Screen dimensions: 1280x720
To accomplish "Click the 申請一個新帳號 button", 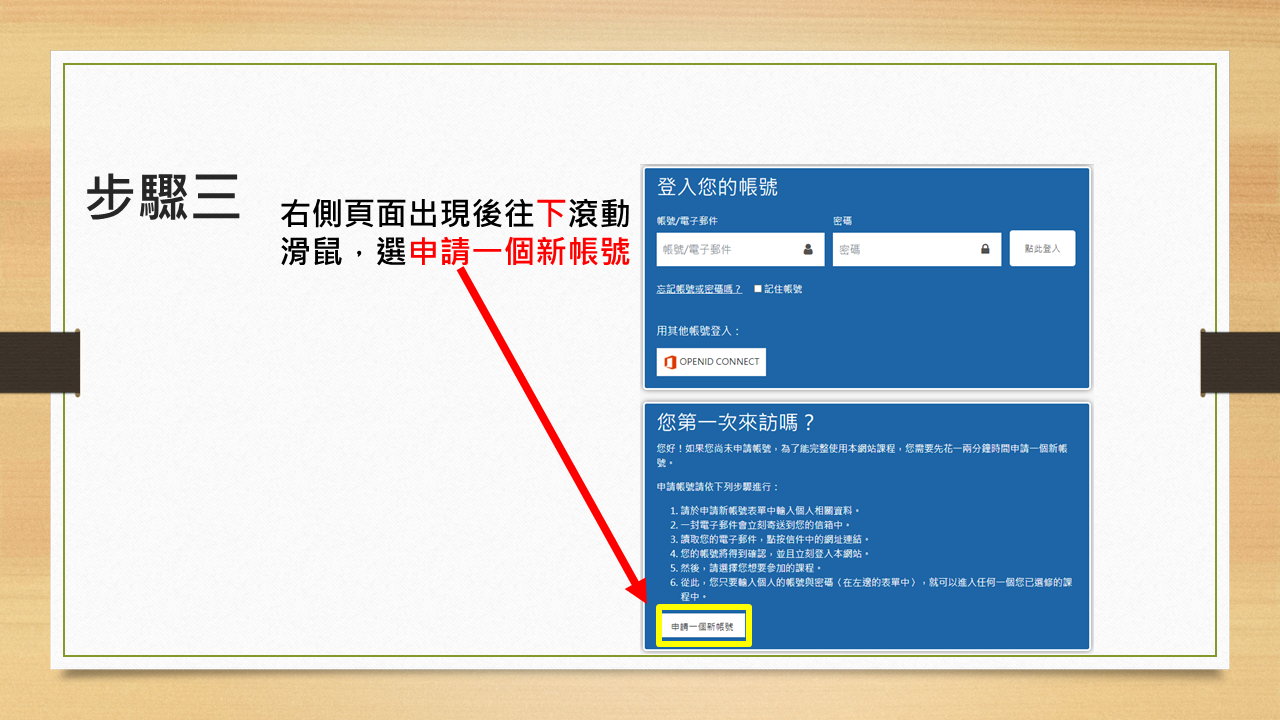I will tap(702, 626).
